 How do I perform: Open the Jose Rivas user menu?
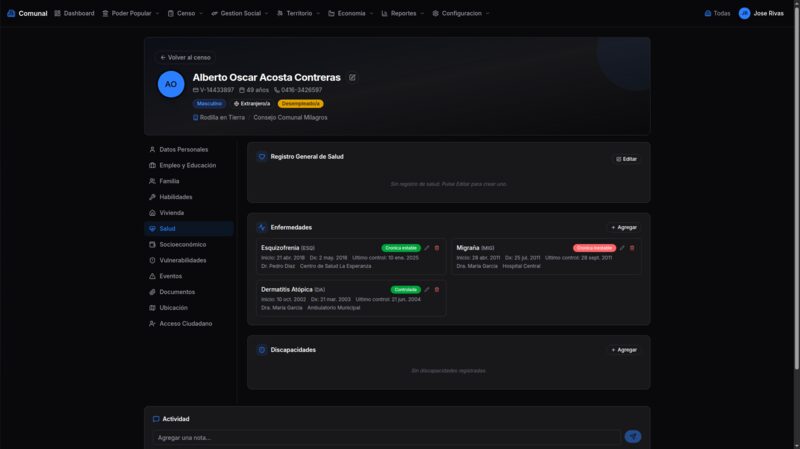(x=761, y=13)
